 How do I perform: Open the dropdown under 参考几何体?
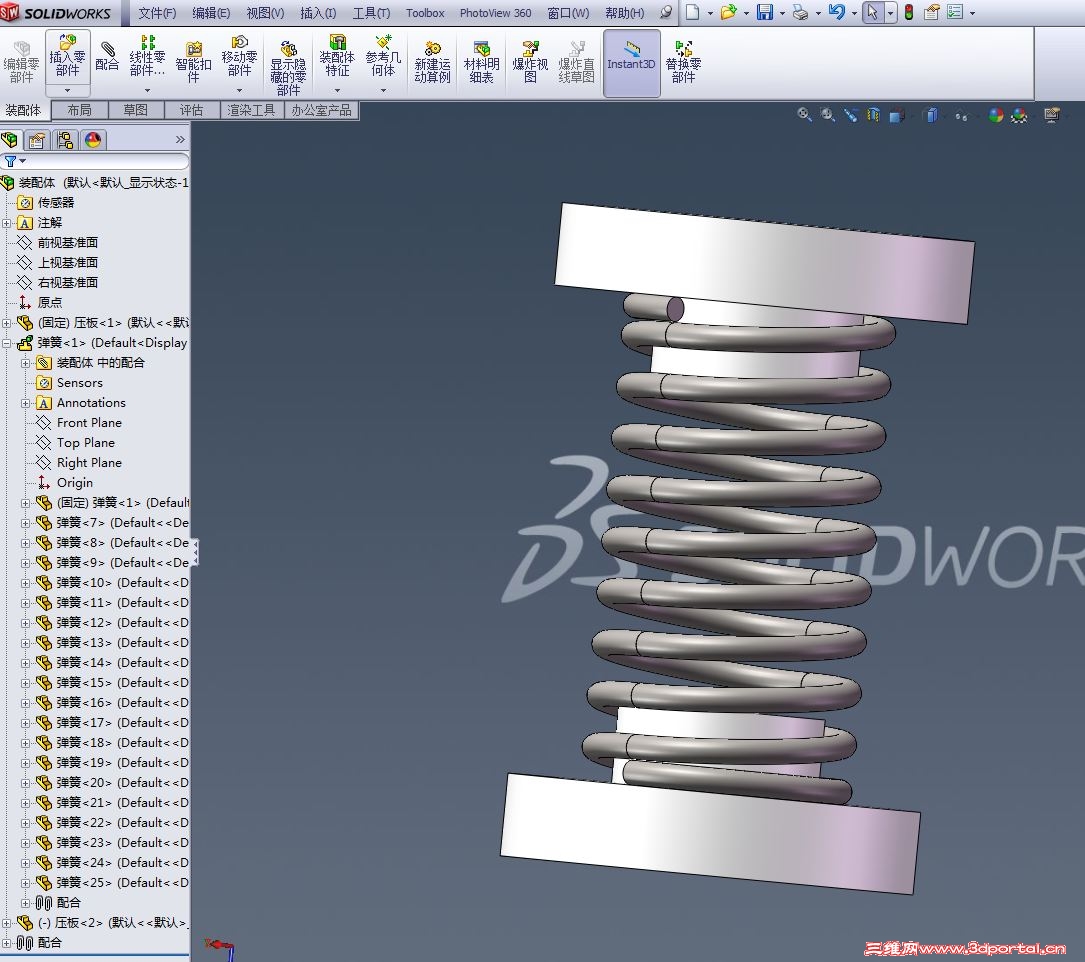click(x=383, y=91)
